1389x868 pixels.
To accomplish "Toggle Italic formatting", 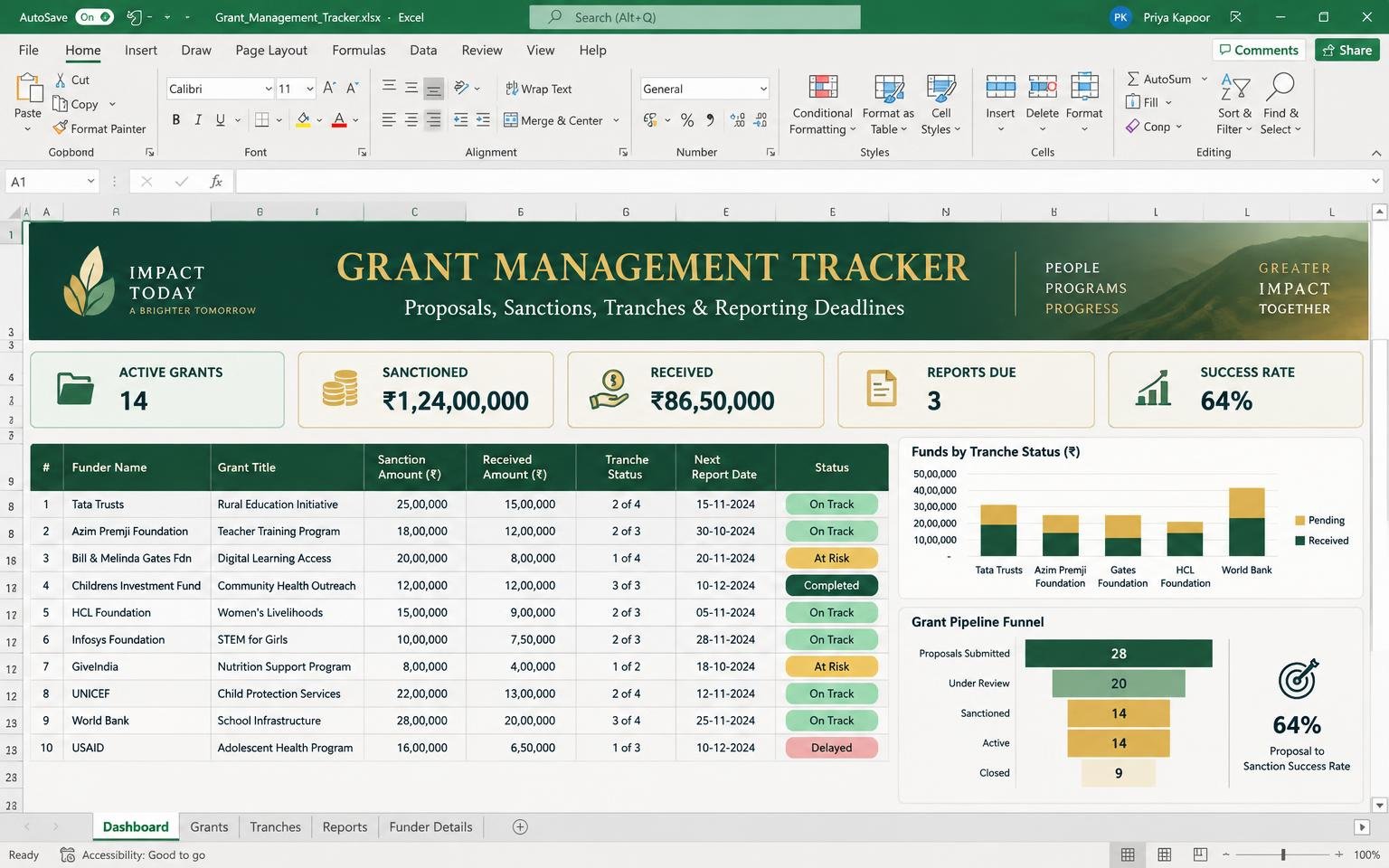I will pos(198,119).
